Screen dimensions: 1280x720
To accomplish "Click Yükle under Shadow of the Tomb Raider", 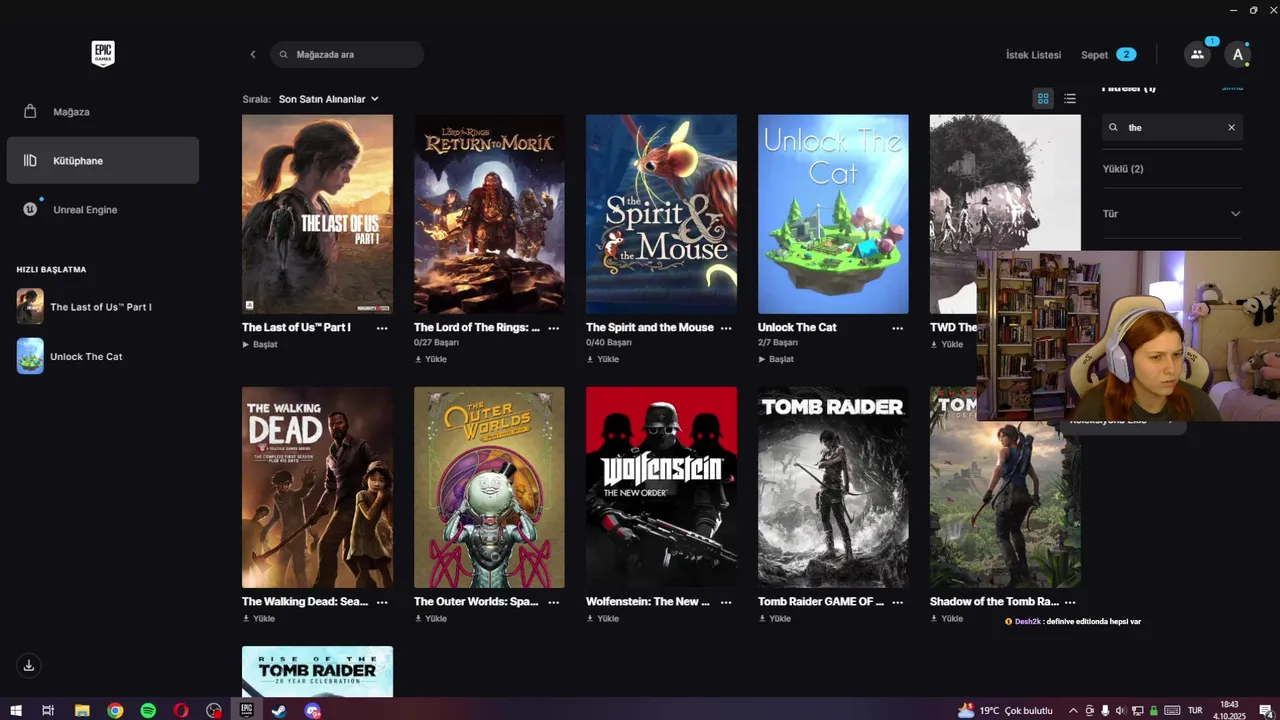I will click(947, 618).
